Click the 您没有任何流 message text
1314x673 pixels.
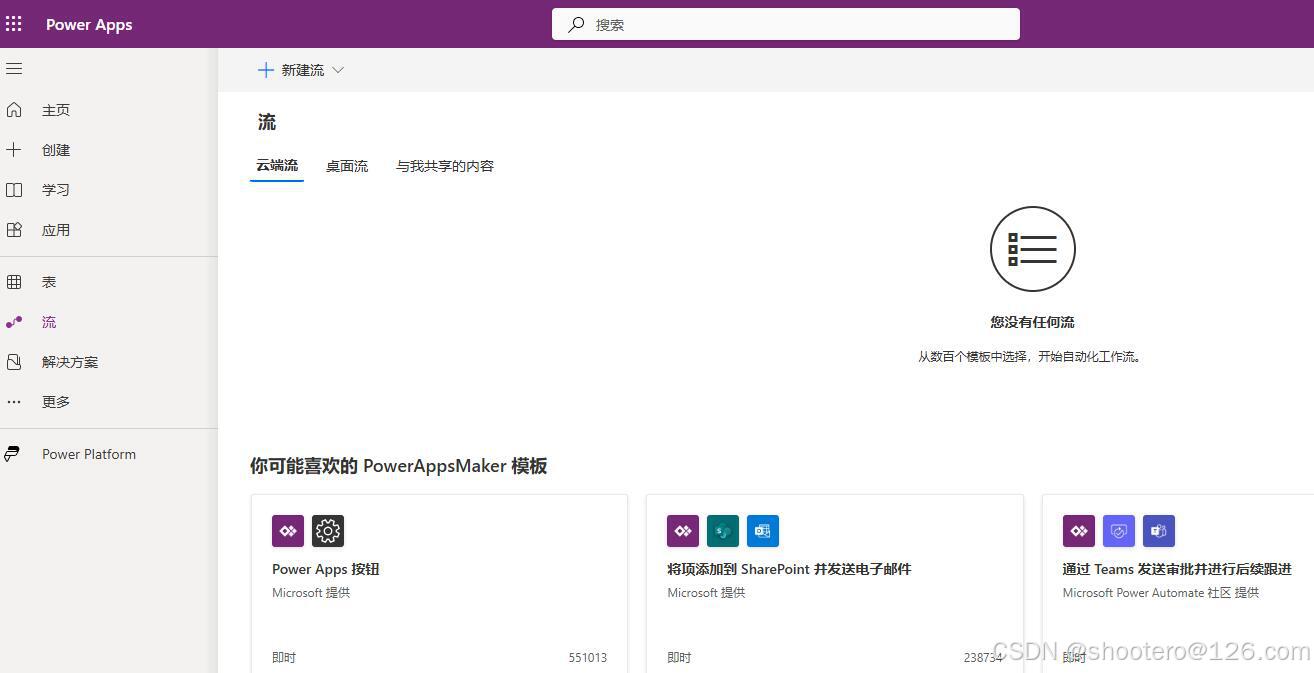(x=1033, y=322)
